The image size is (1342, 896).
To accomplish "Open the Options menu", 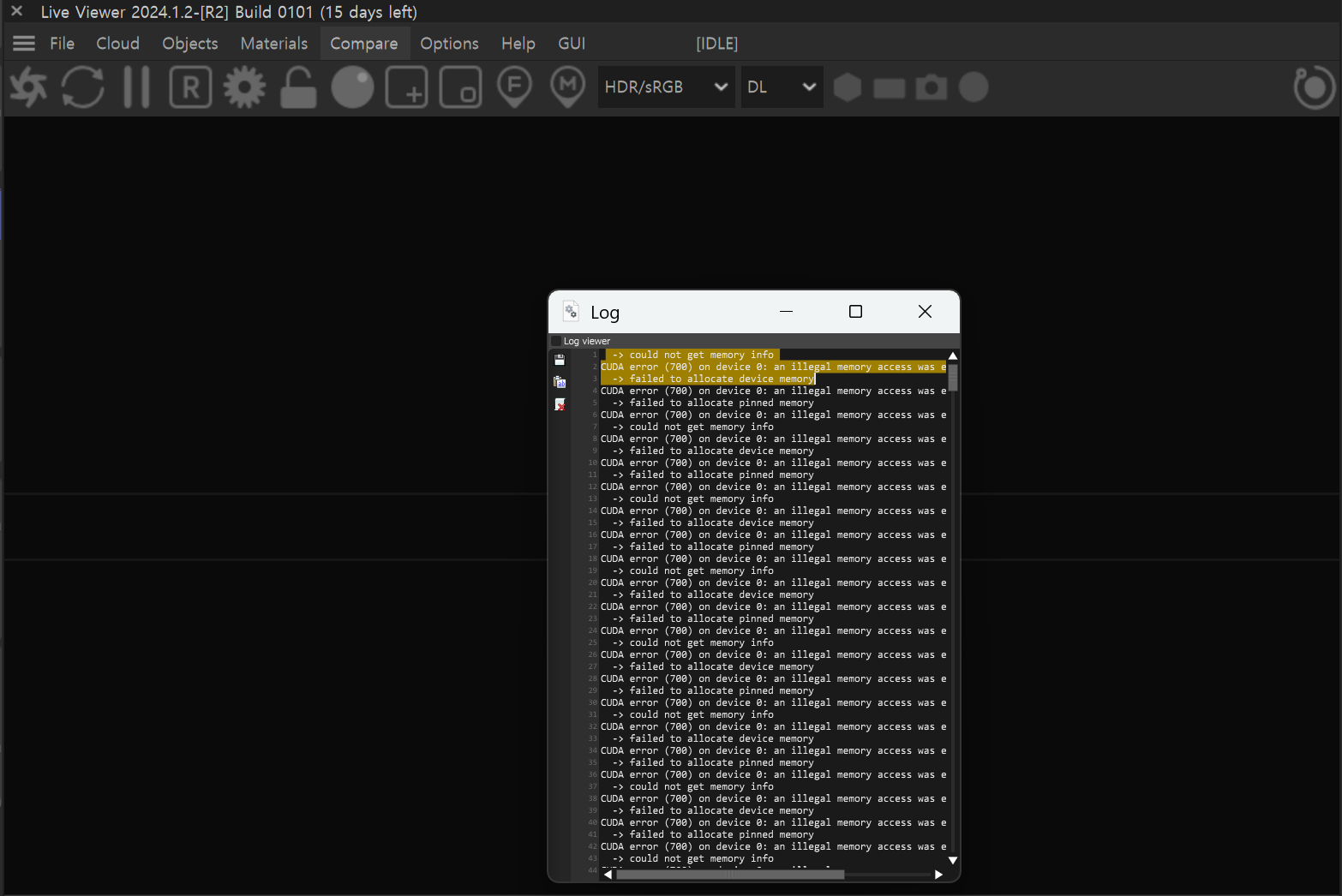I will pos(449,43).
